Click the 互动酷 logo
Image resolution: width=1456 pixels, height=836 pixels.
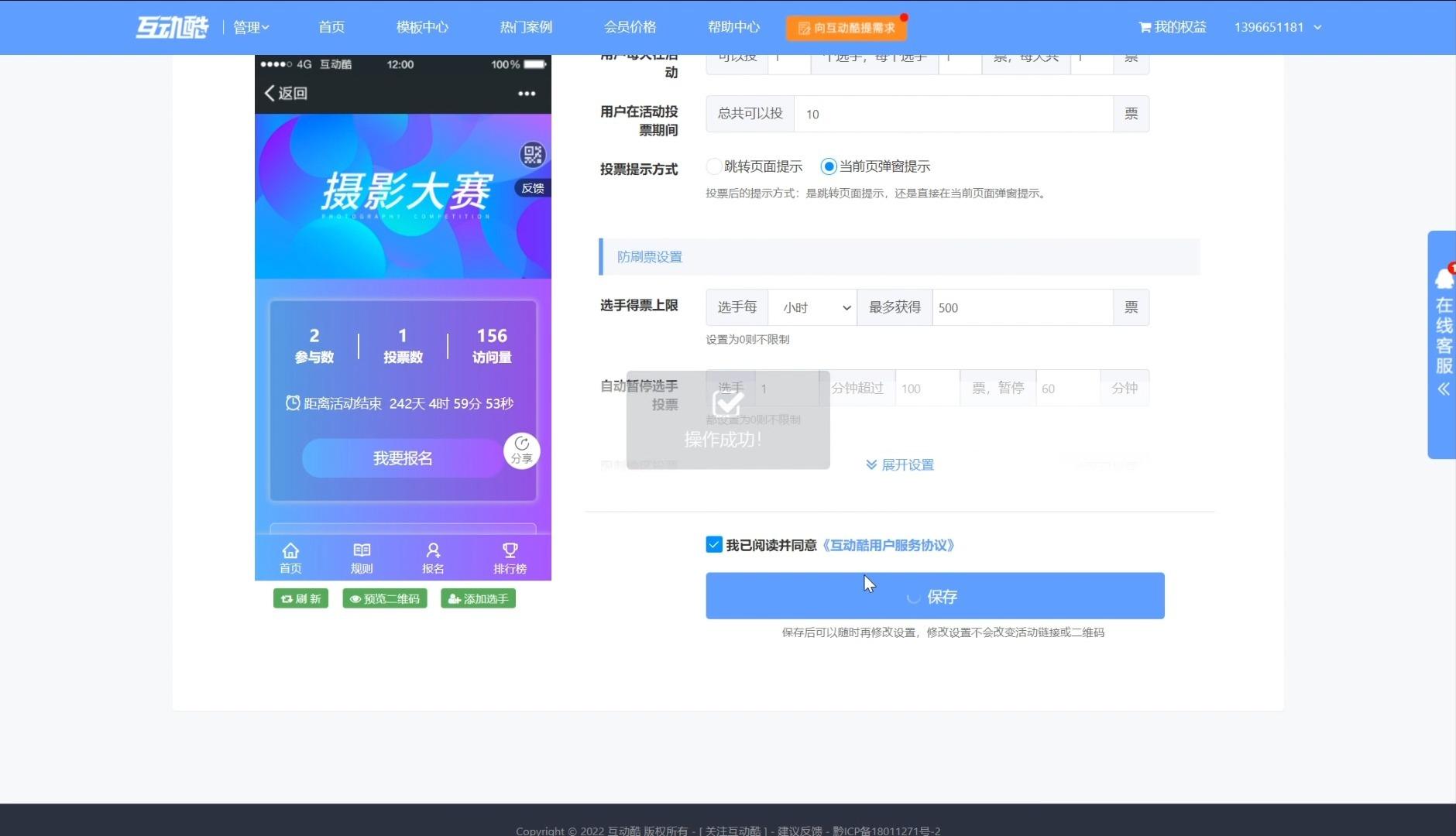click(172, 27)
